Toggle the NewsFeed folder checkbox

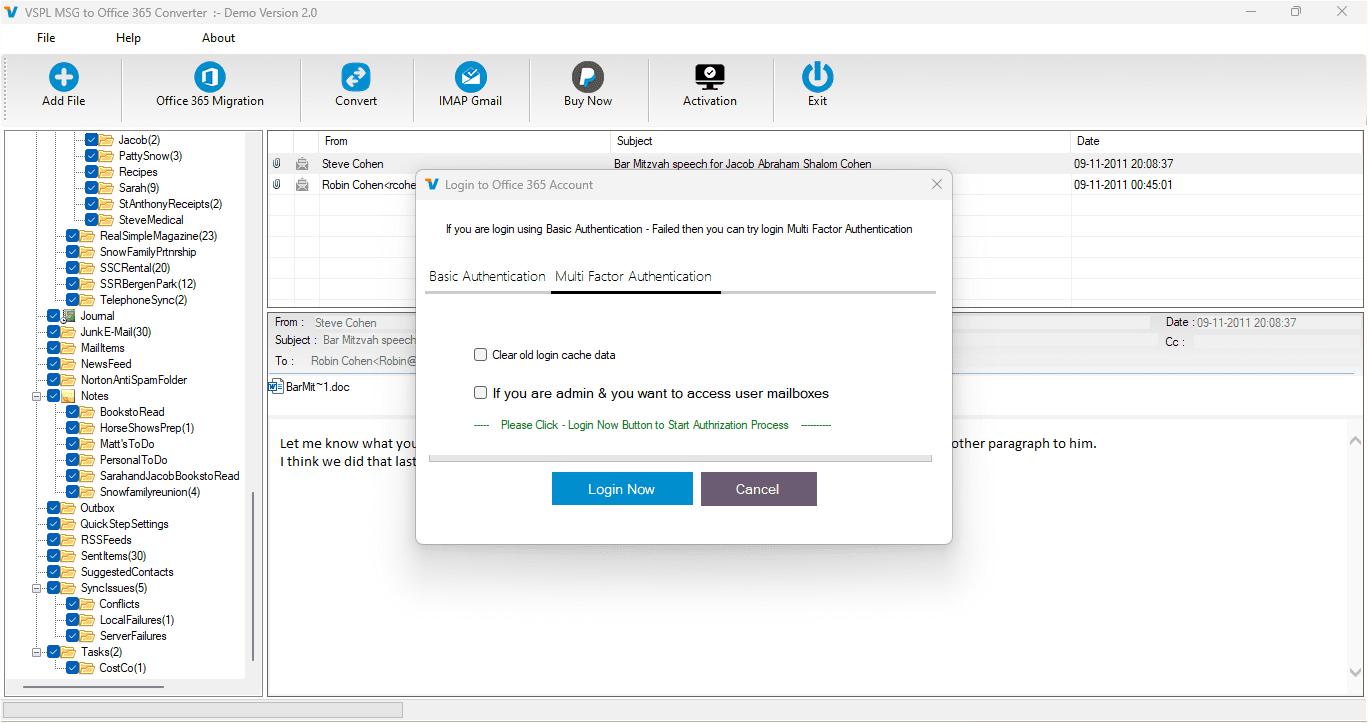(x=54, y=364)
